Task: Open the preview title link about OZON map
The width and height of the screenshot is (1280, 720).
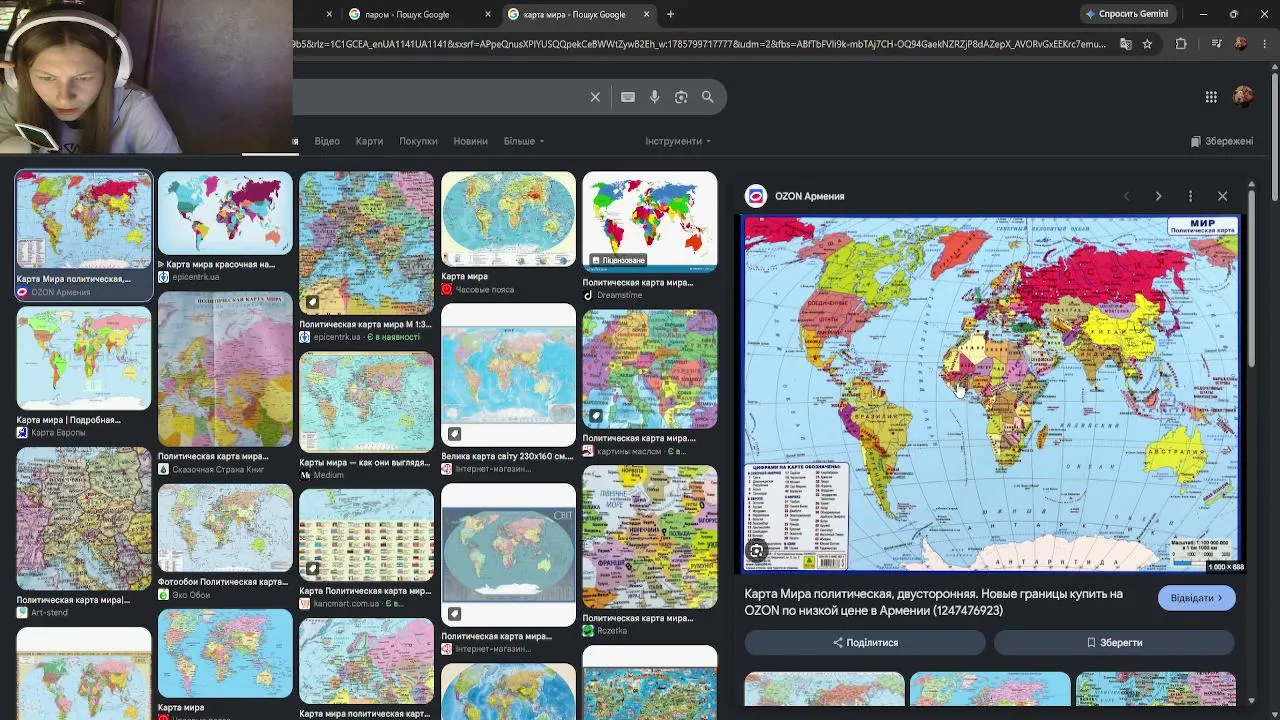Action: click(x=933, y=602)
